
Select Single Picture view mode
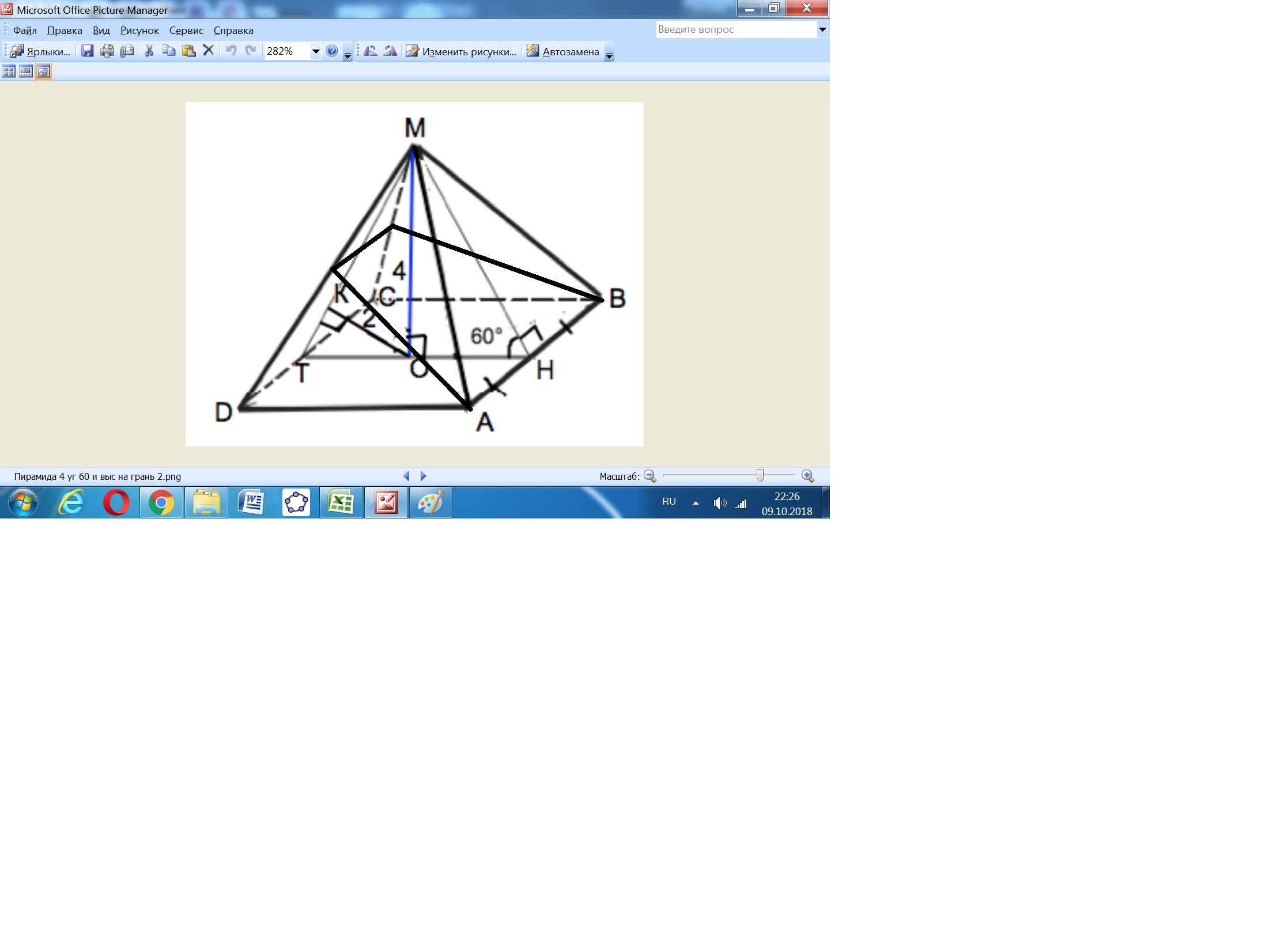(43, 71)
